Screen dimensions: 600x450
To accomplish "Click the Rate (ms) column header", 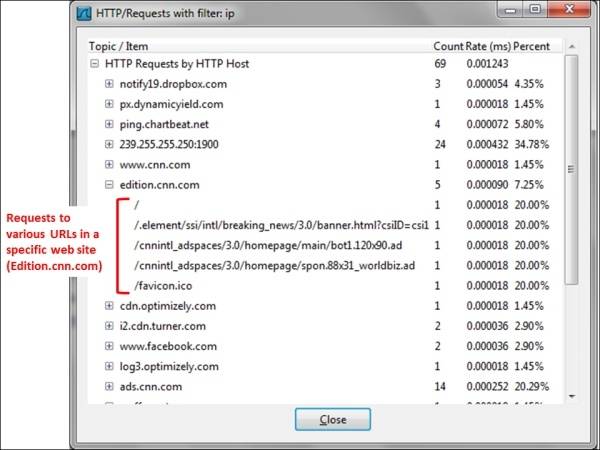I will 488,46.
